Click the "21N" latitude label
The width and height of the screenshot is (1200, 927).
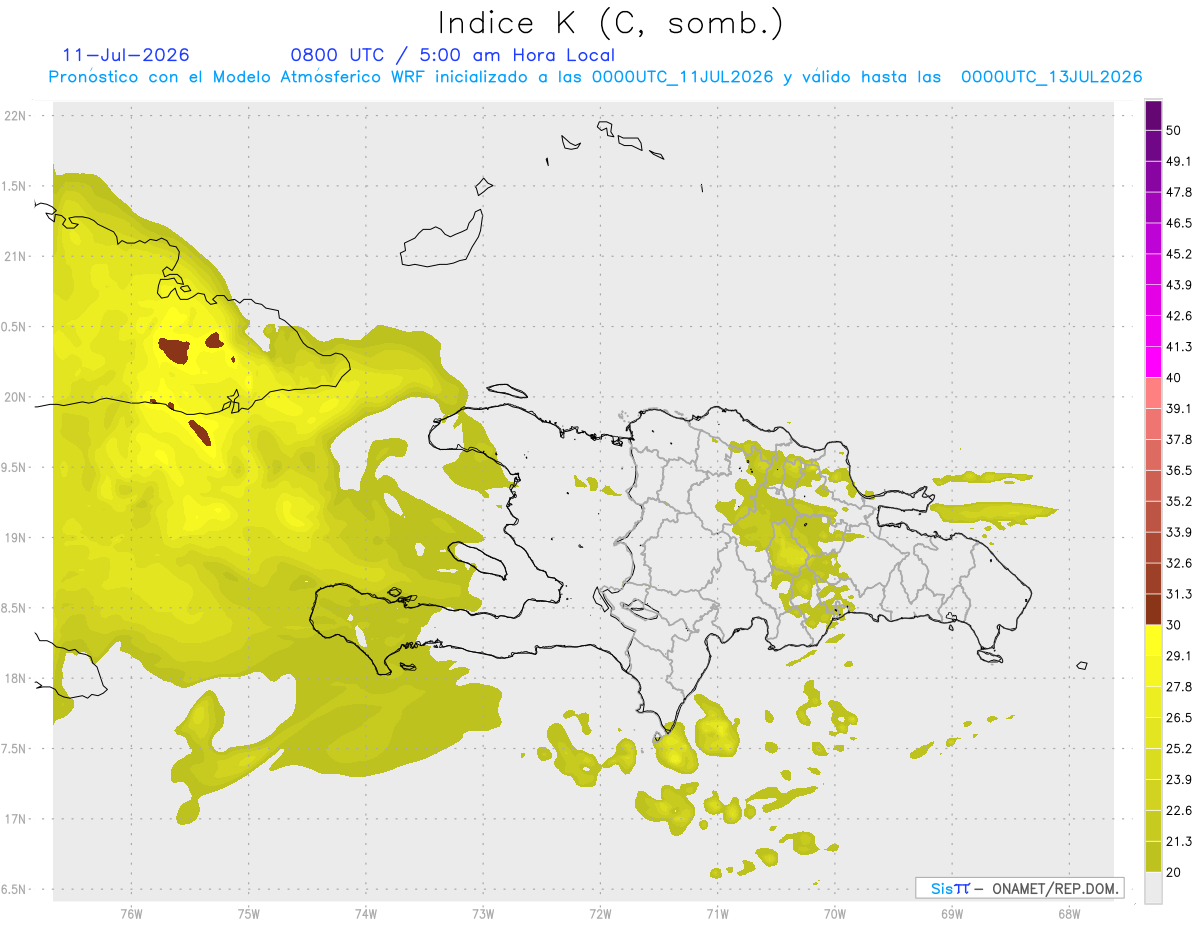point(17,256)
